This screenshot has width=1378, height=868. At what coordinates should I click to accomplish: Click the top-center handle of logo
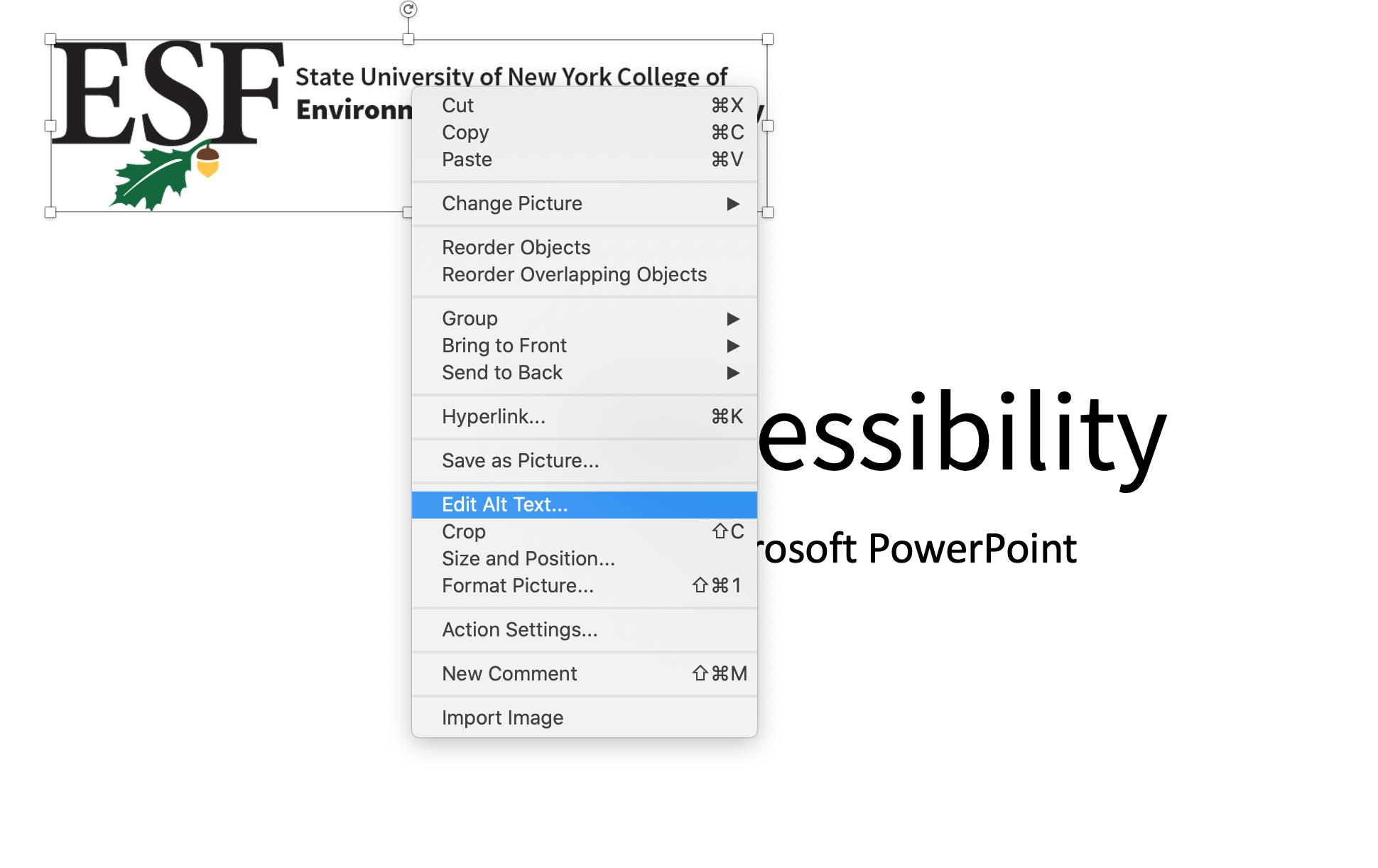[408, 39]
